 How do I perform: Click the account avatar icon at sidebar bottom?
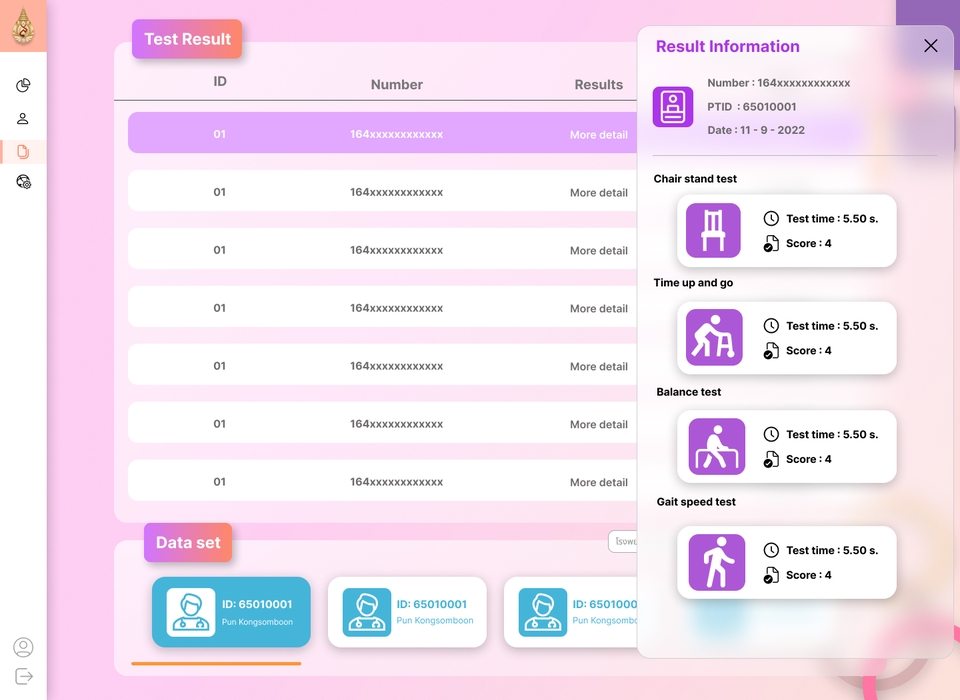(23, 647)
